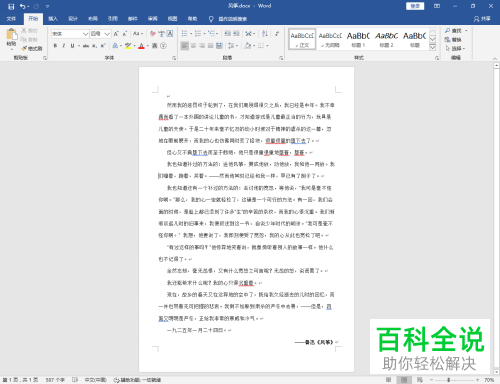Viewport: 500px width, 384px height.
Task: Click the yellow text highlight color button
Action: pos(128,46)
